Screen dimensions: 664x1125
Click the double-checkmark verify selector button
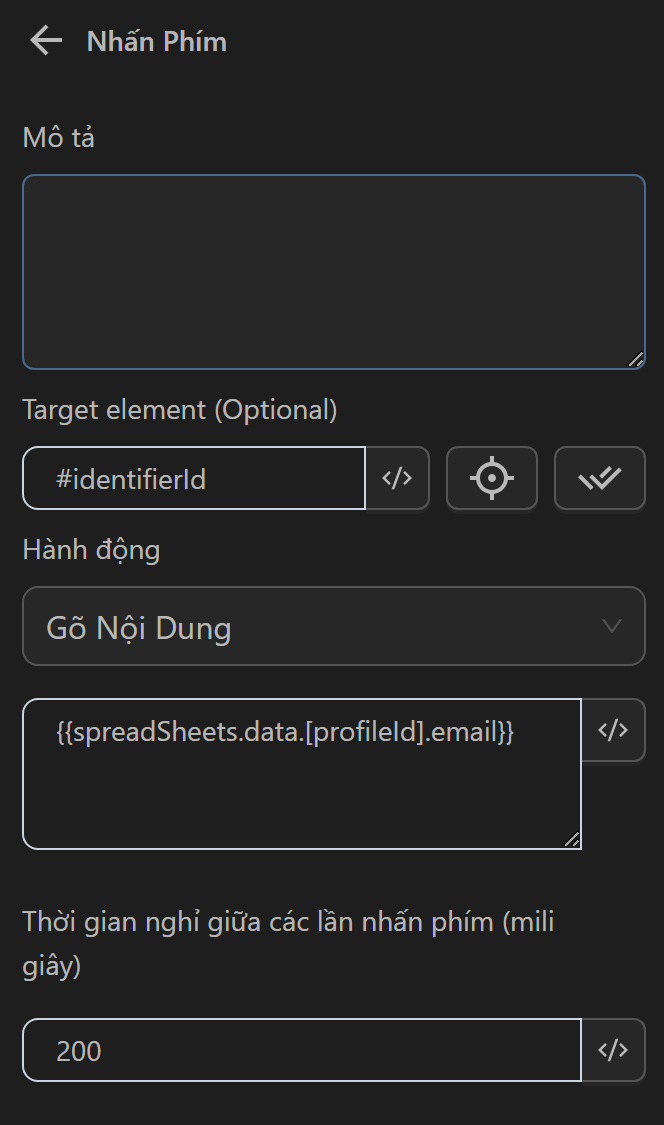click(x=599, y=478)
